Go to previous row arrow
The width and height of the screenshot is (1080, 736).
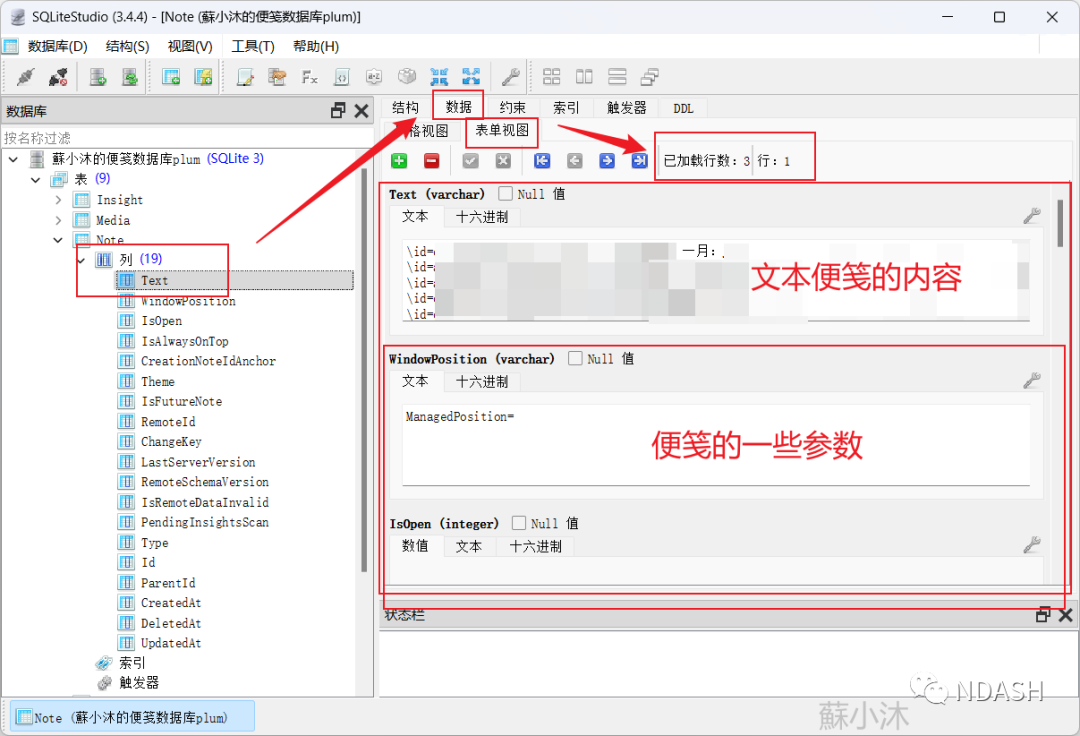coord(574,160)
